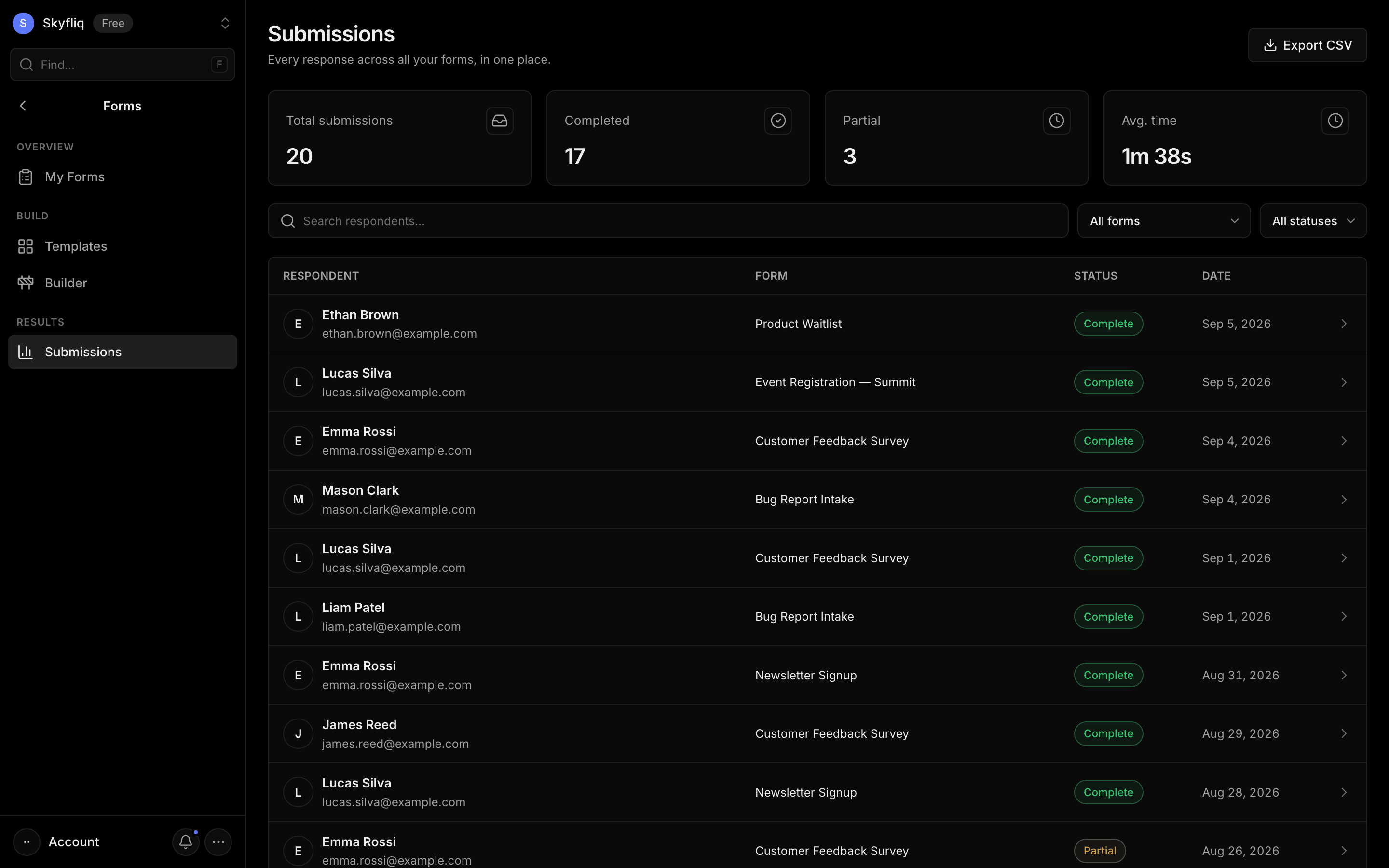Open Liam Patel submission row chevron
This screenshot has height=868, width=1389.
click(x=1344, y=617)
